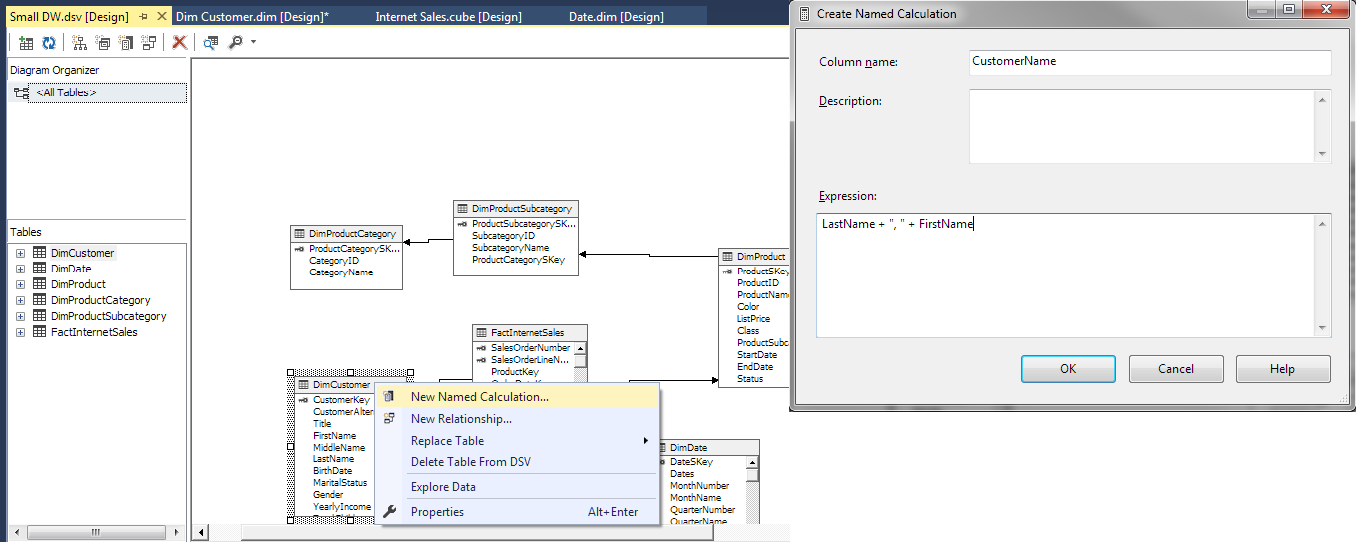Image resolution: width=1356 pixels, height=542 pixels.
Task: Refresh the data source view
Action: pos(48,43)
